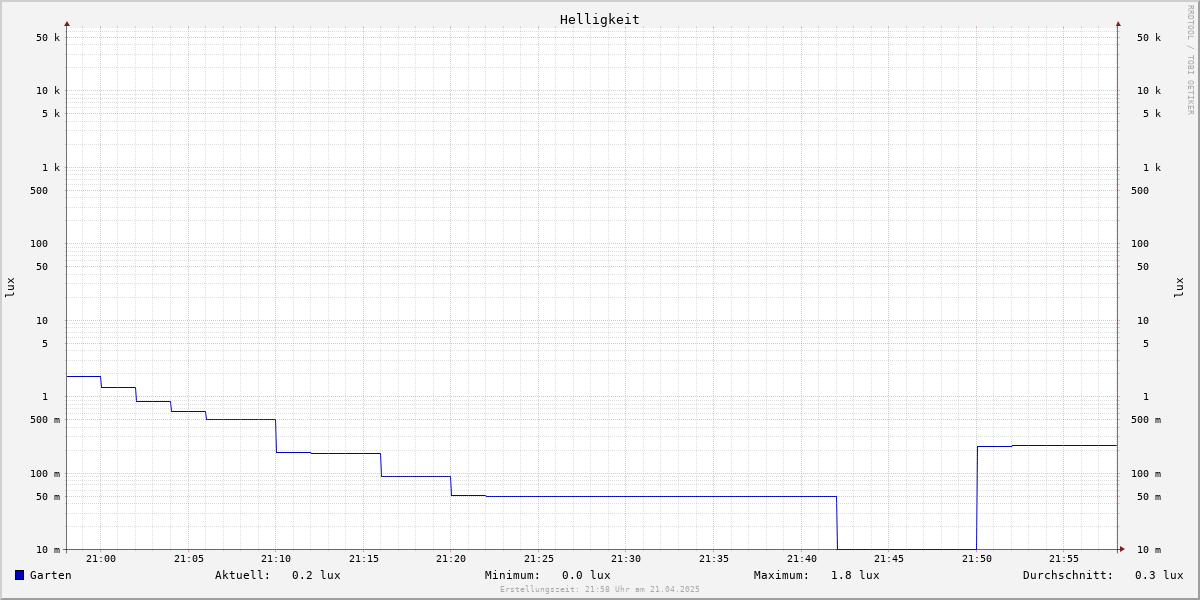Click the left axis 1 k label
This screenshot has height=600, width=1200.
[x=51, y=168]
